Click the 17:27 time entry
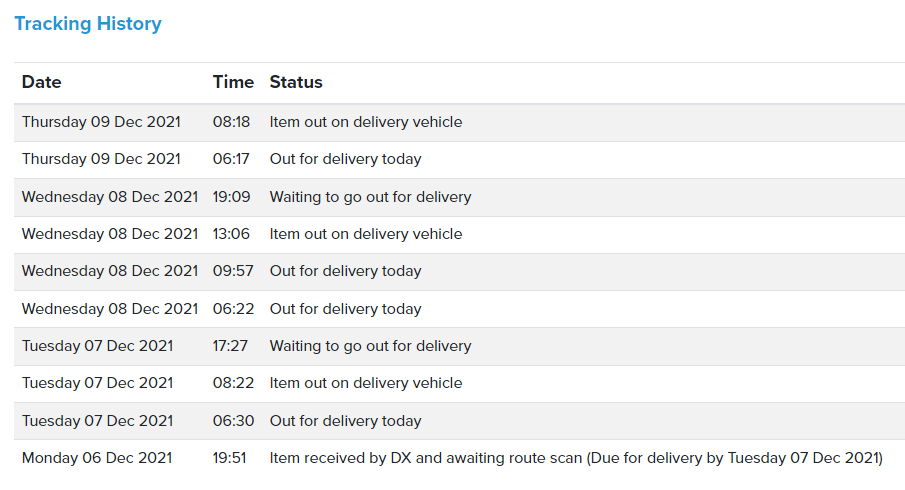The width and height of the screenshot is (905, 490). pos(231,346)
